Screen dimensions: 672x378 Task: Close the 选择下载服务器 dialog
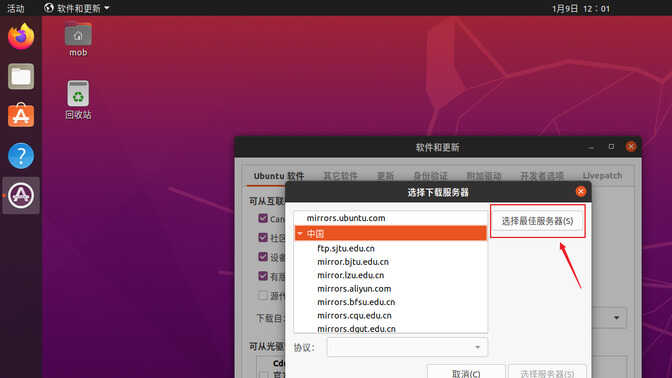(x=581, y=192)
